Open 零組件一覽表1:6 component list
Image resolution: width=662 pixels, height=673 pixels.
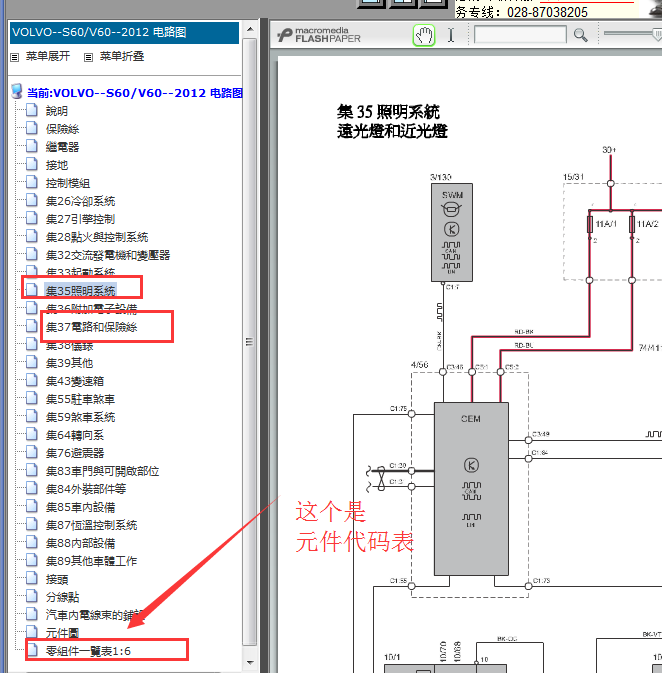(88, 651)
